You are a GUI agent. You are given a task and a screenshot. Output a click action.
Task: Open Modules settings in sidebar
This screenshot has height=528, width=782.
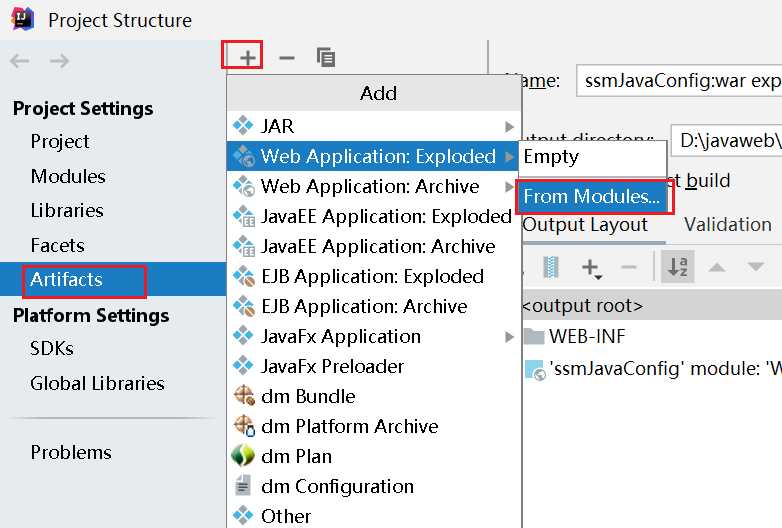[68, 176]
